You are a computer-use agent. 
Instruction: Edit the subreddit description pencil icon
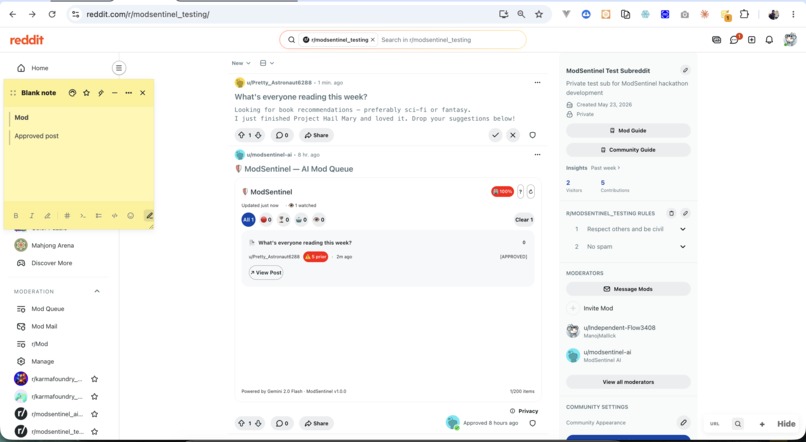click(x=685, y=70)
